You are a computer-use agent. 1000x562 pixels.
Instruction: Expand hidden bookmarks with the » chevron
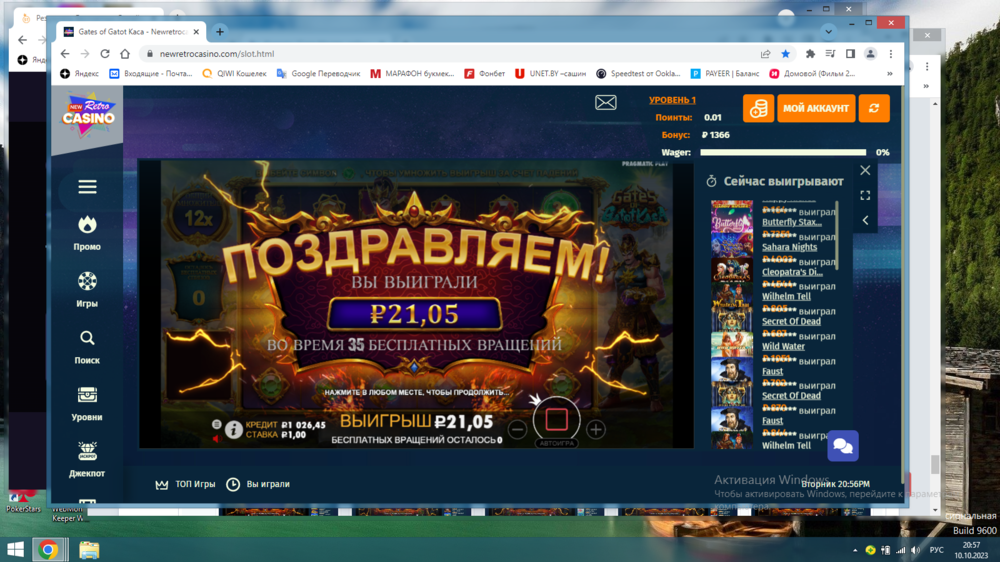point(889,73)
